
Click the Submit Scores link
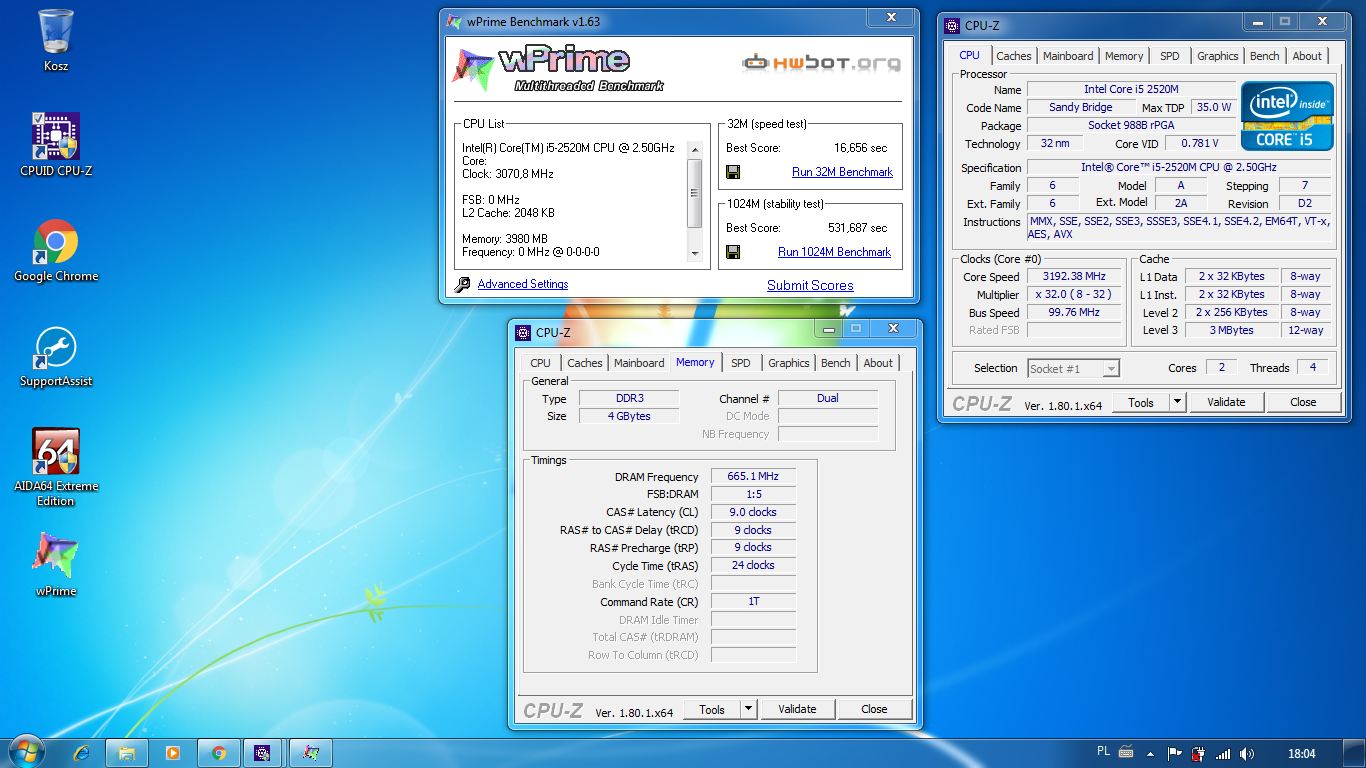[810, 285]
